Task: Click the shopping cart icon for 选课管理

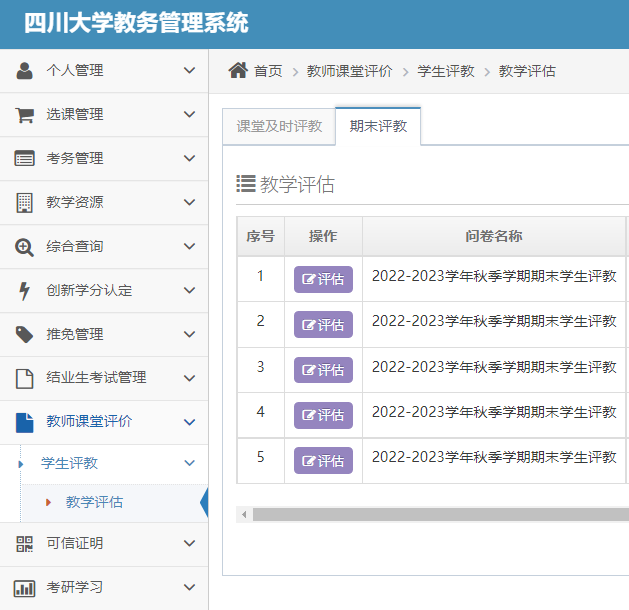Action: click(x=24, y=114)
